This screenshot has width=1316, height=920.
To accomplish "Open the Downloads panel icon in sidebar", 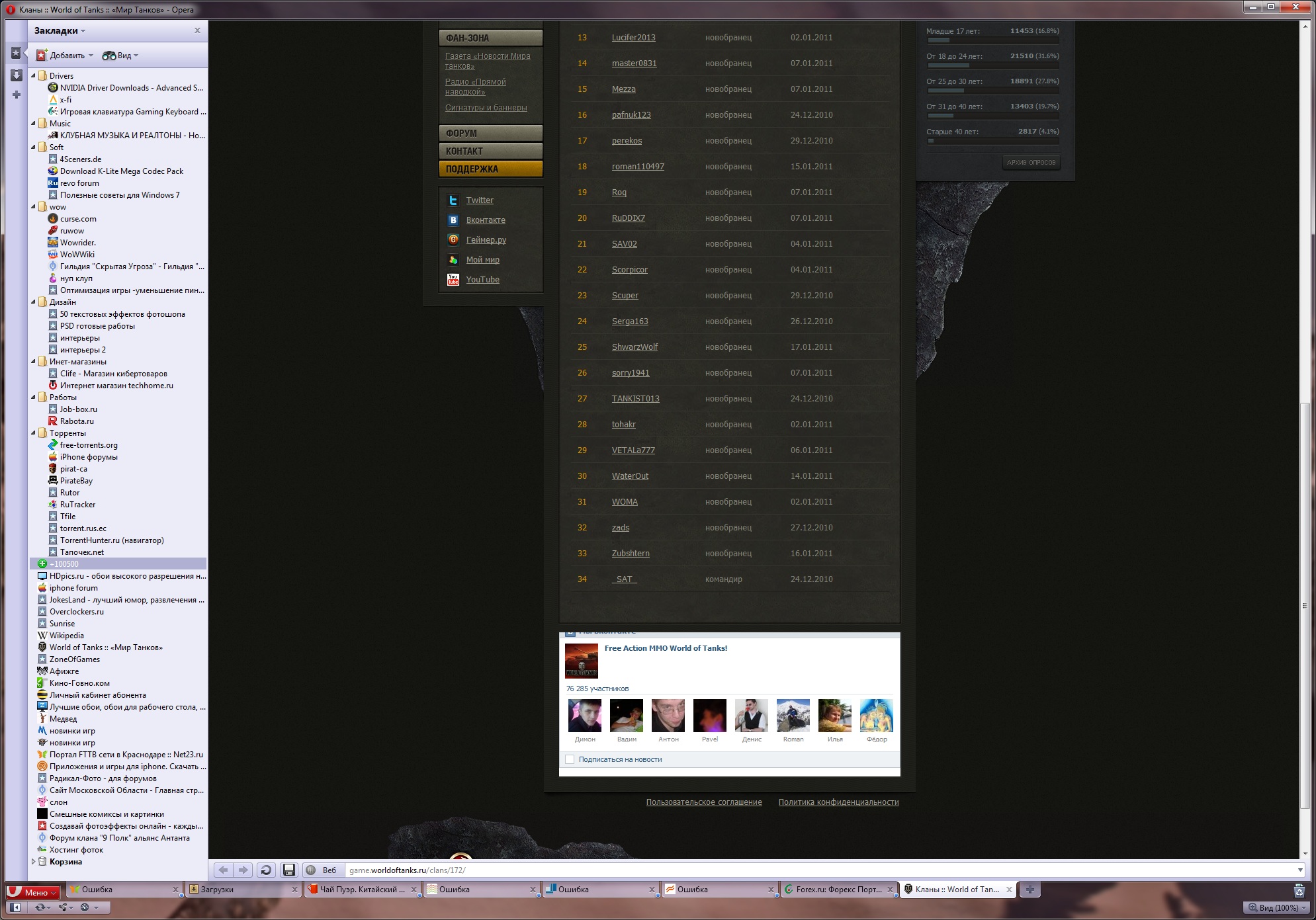I will 17,75.
